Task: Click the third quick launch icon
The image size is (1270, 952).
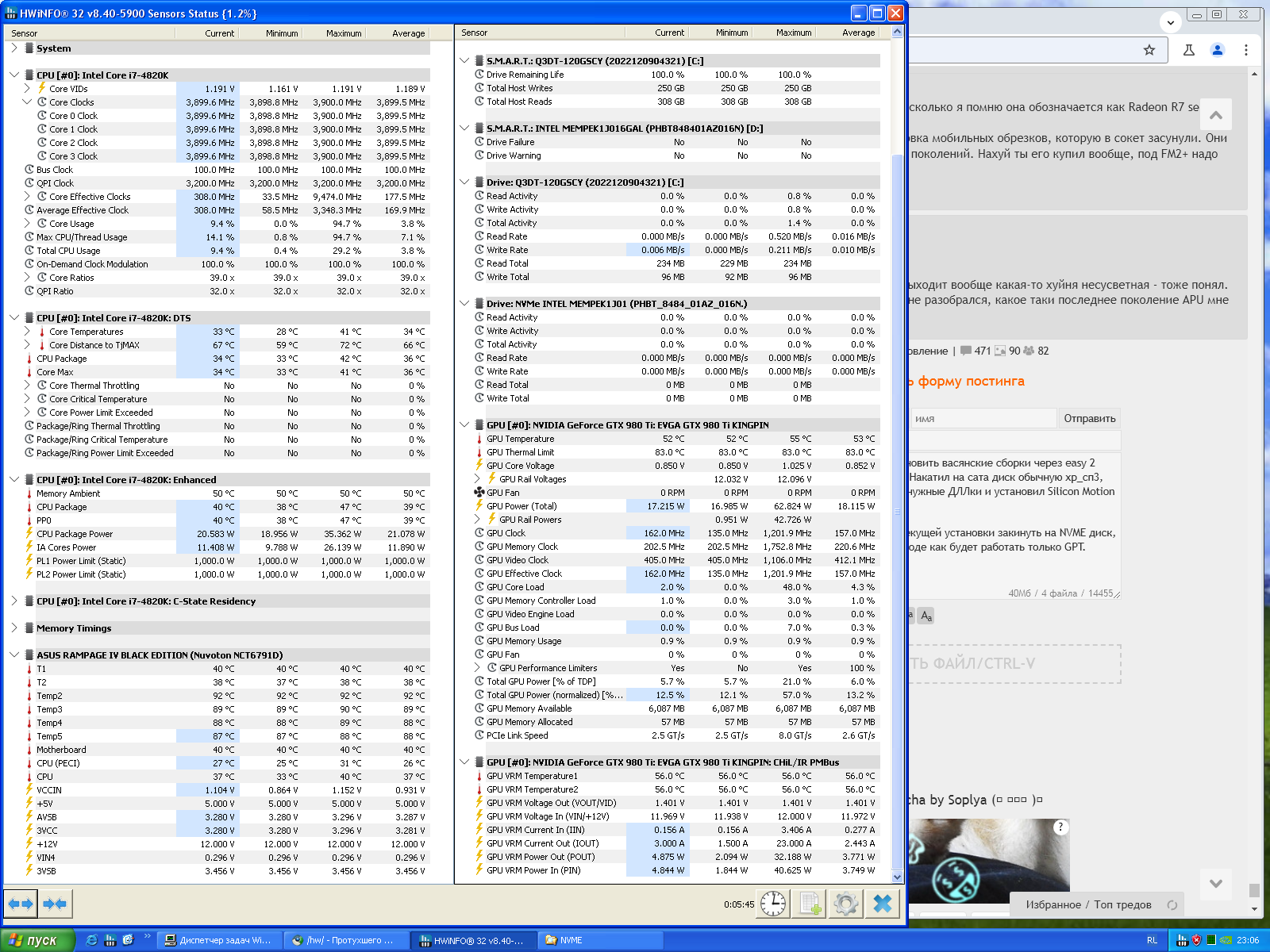Action: click(x=129, y=940)
